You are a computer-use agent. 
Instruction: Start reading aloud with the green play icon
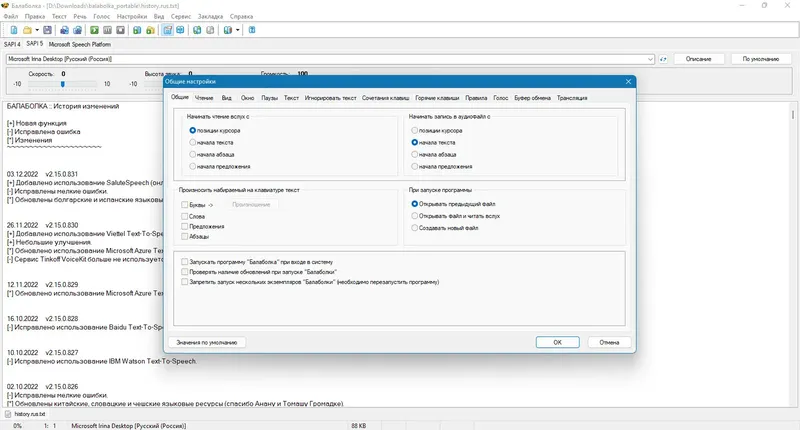[x=94, y=30]
